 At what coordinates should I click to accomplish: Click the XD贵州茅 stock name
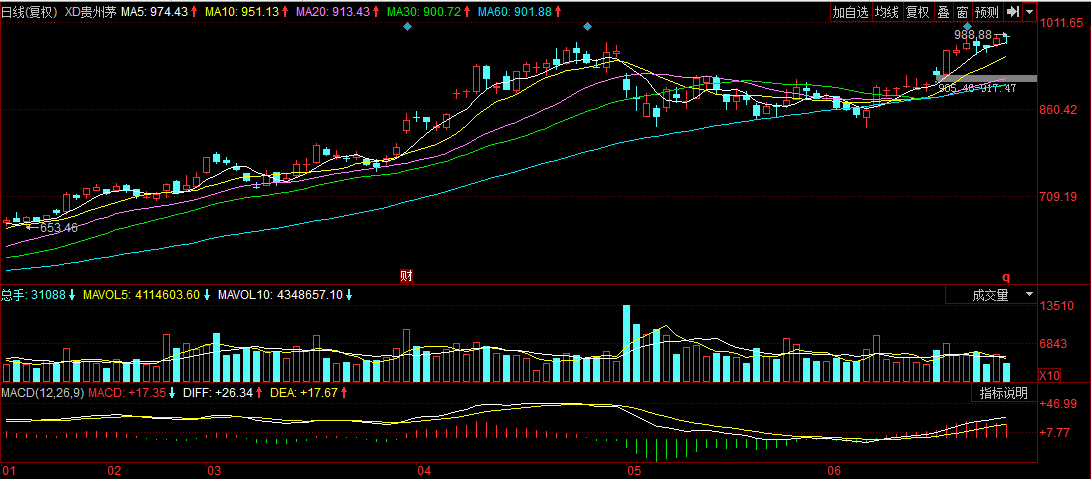(91, 13)
